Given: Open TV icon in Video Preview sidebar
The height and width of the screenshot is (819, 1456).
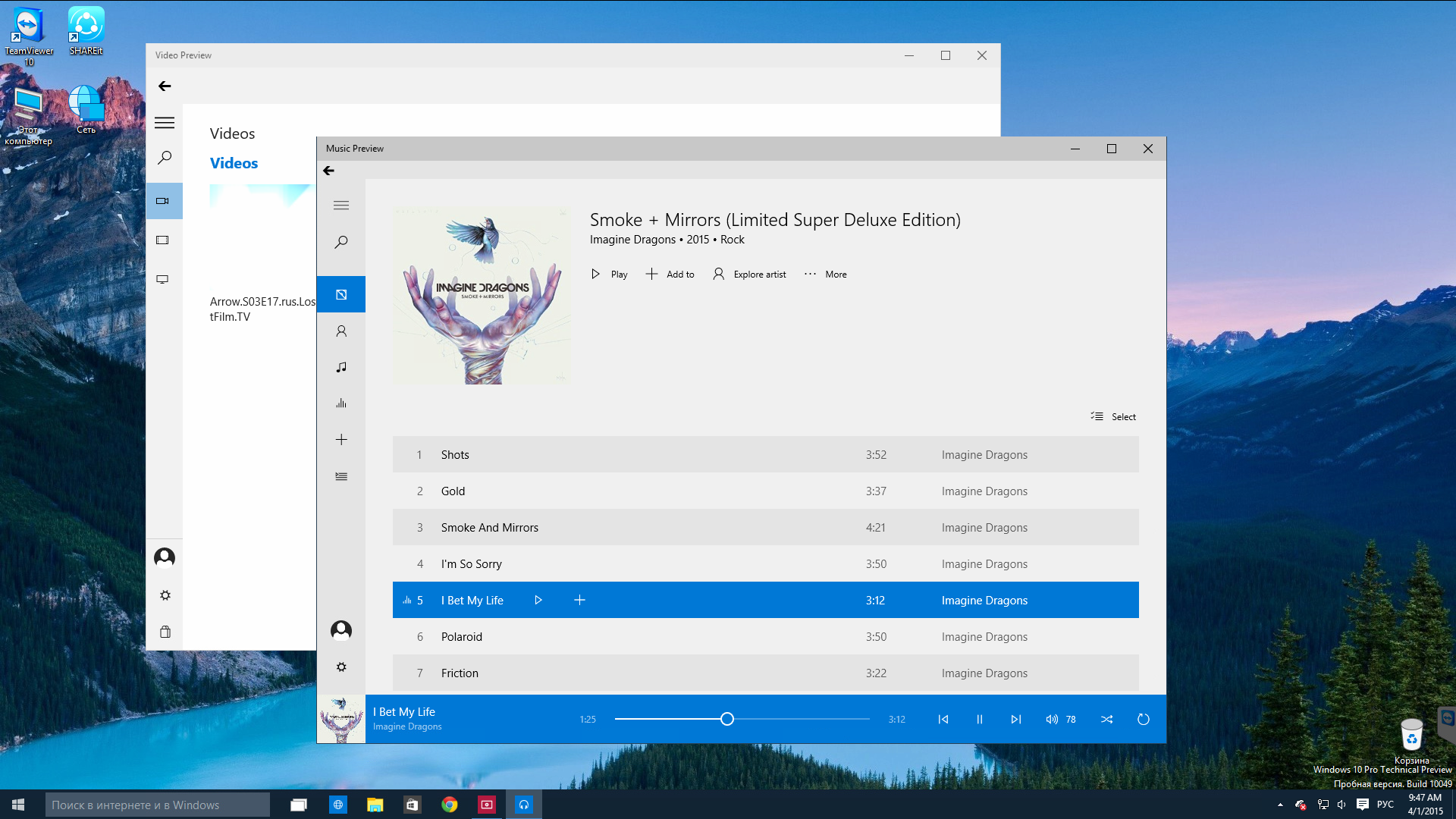Looking at the screenshot, I should 162,279.
